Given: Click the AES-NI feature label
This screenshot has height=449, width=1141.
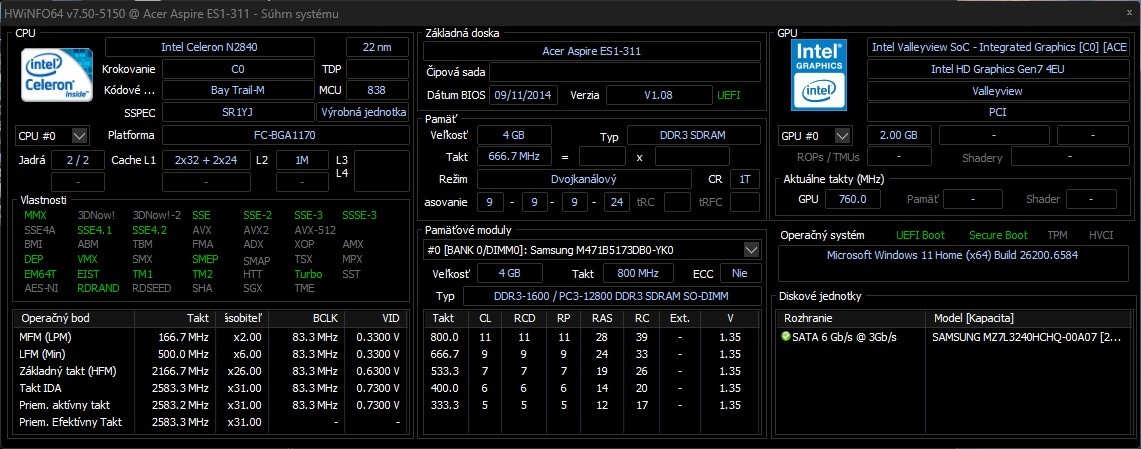Looking at the screenshot, I should [39, 288].
